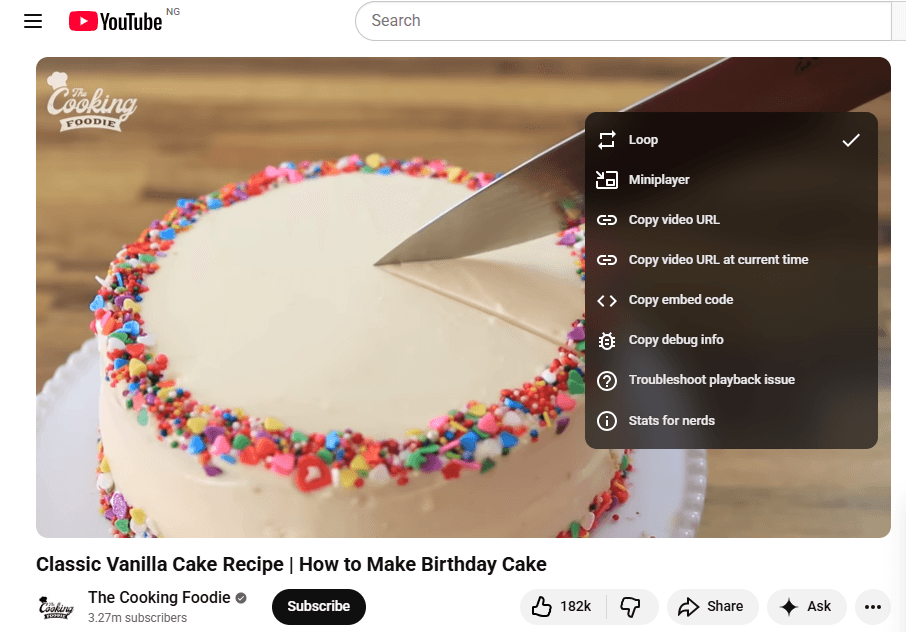The image size is (906, 632).
Task: Go to YouTube home via logo
Action: [x=116, y=21]
